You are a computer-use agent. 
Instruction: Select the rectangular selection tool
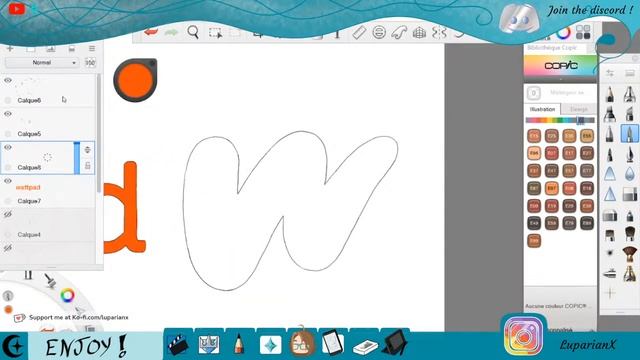coord(215,33)
